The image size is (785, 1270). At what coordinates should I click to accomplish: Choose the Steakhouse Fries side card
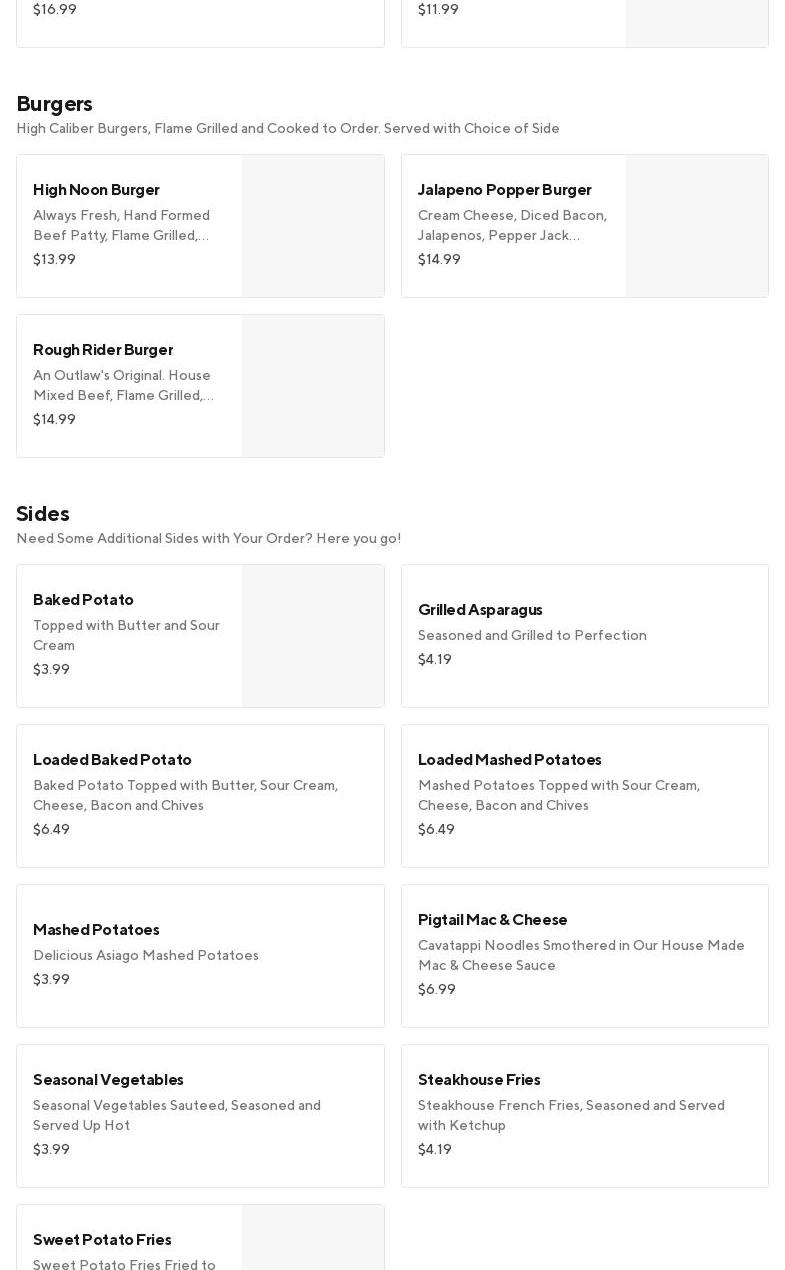click(x=584, y=1116)
